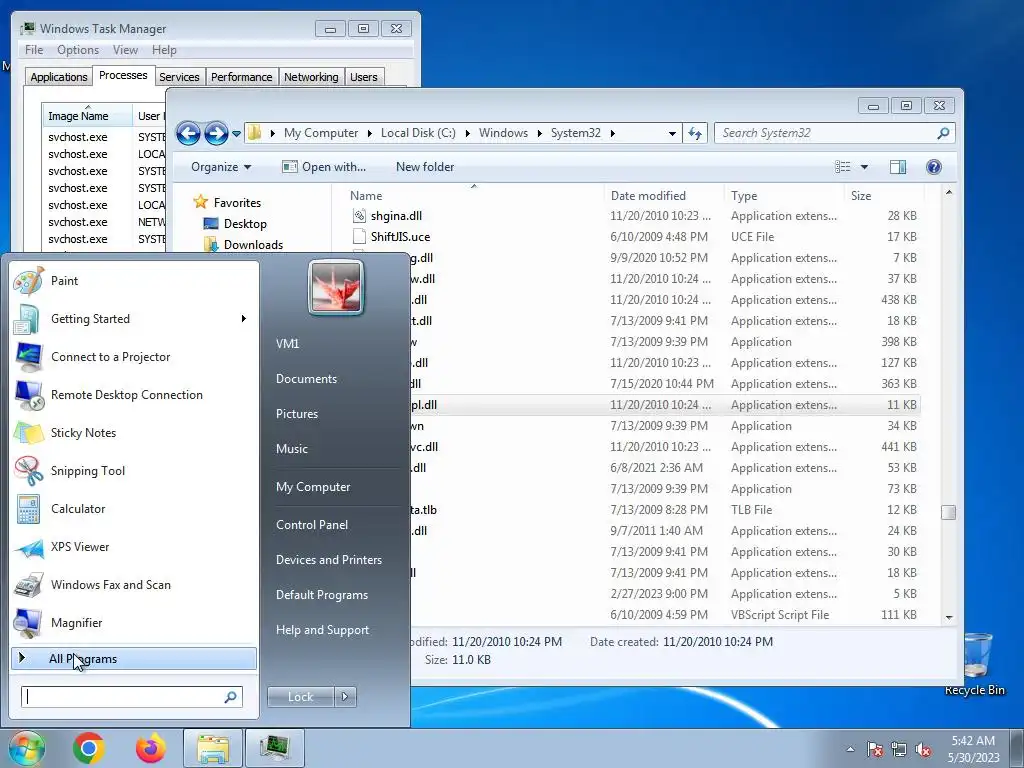Sort files by Date modified column

pyautogui.click(x=664, y=196)
